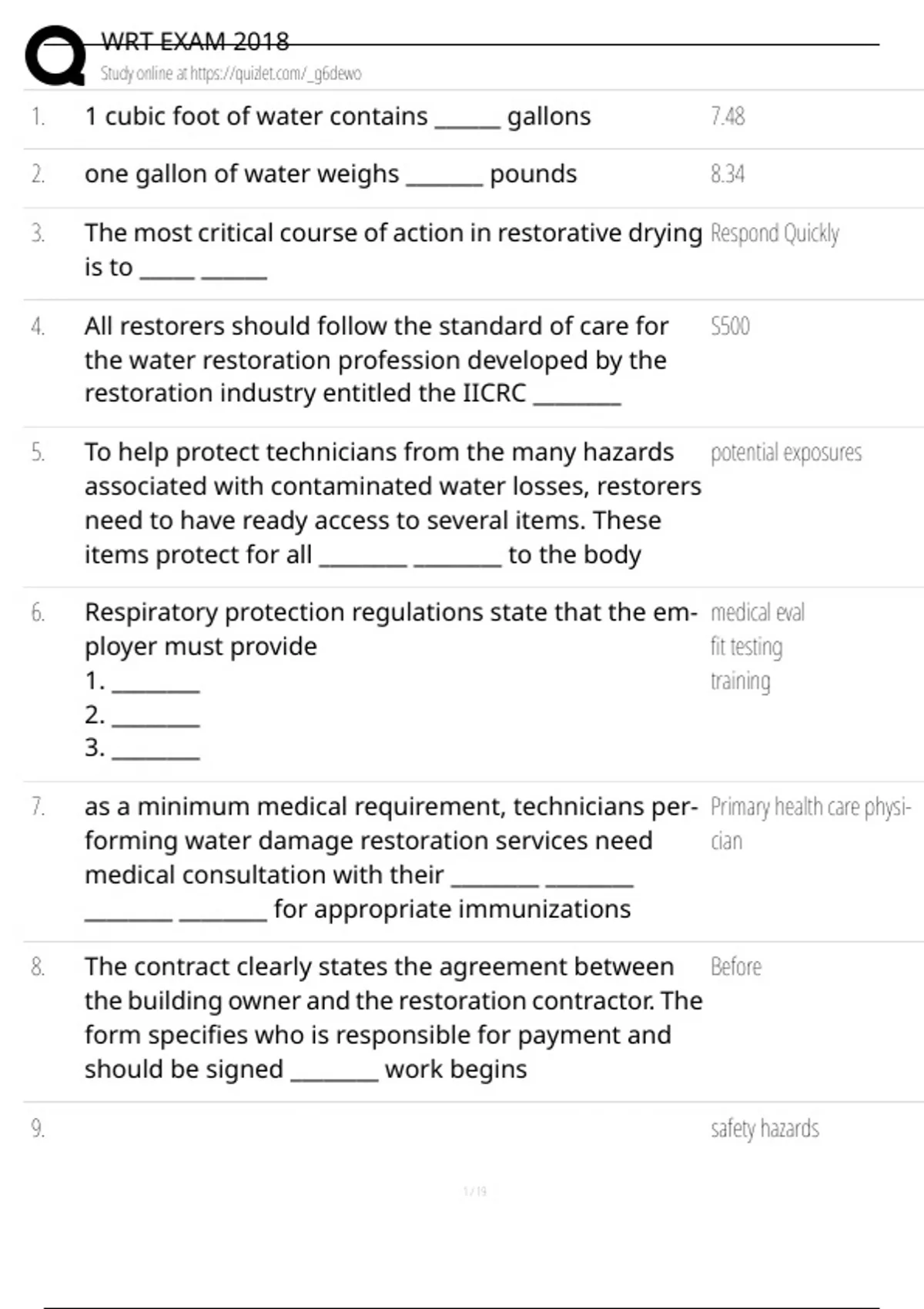Select the answer 7.48

click(728, 116)
